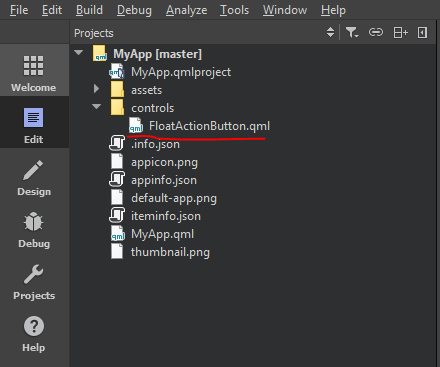Click the thumbnail.png file icon
The height and width of the screenshot is (367, 440).
tap(117, 251)
